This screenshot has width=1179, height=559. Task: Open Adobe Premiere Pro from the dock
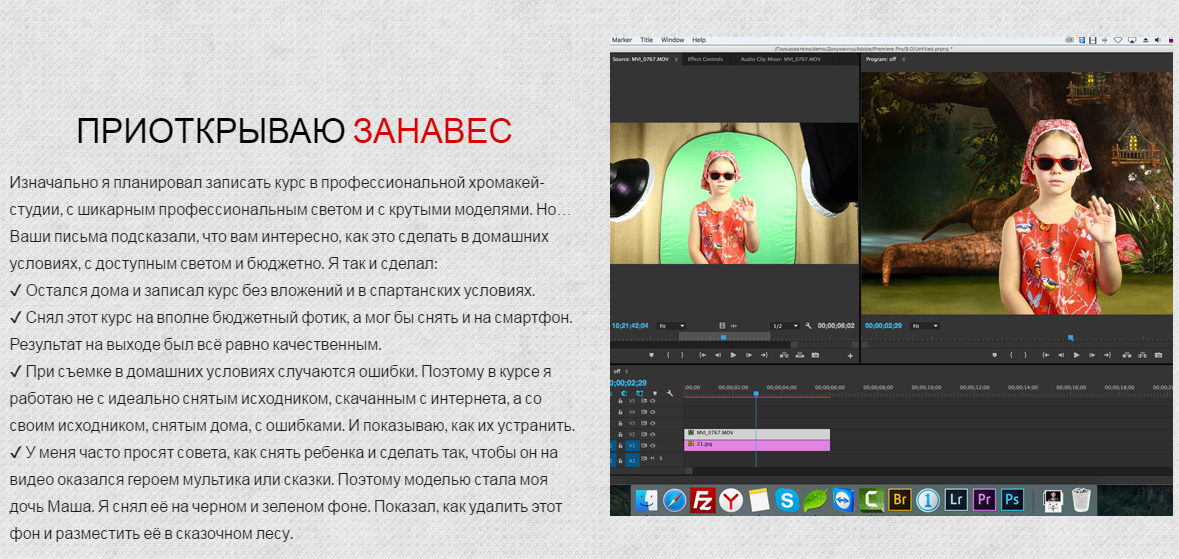pos(983,499)
